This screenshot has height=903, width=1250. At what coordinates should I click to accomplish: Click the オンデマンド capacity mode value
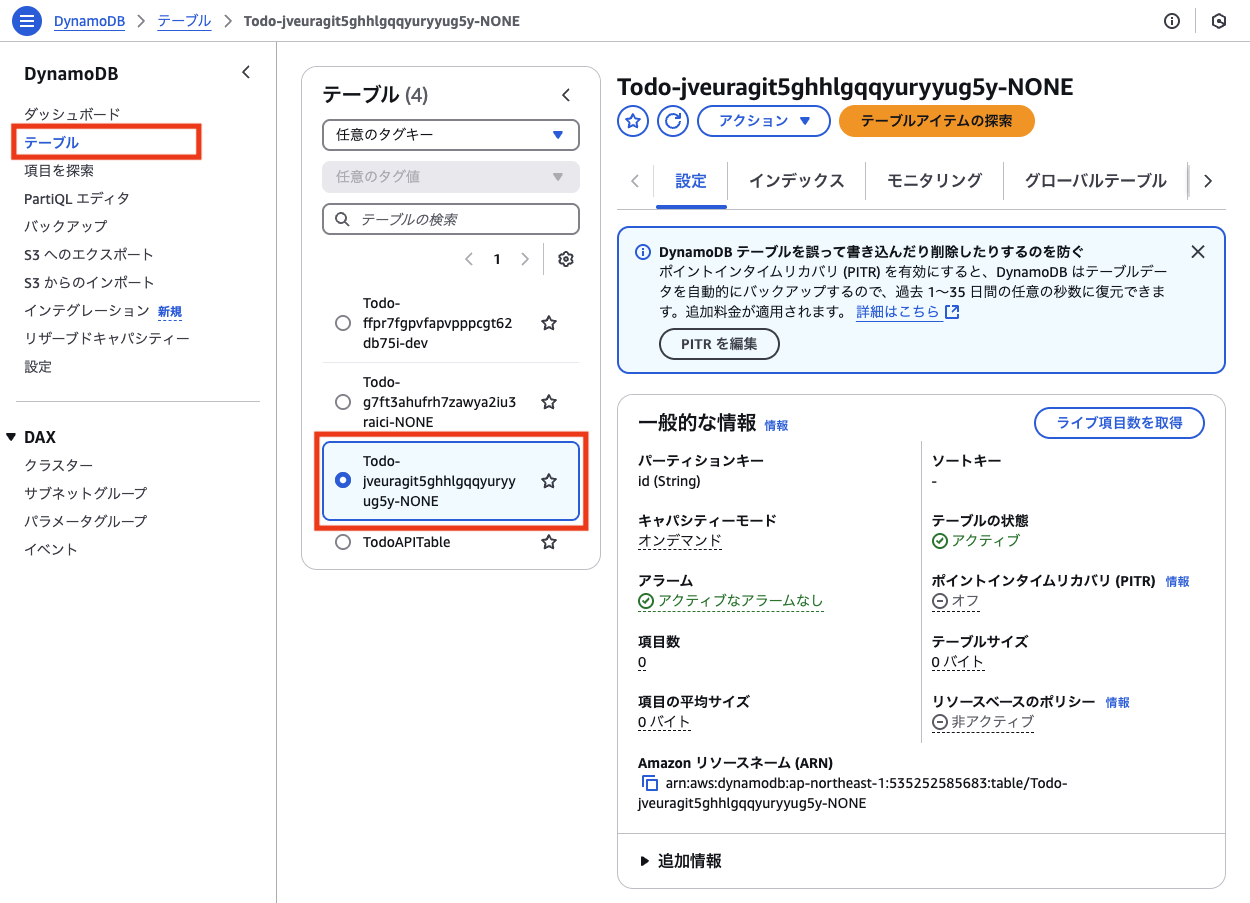coord(680,540)
